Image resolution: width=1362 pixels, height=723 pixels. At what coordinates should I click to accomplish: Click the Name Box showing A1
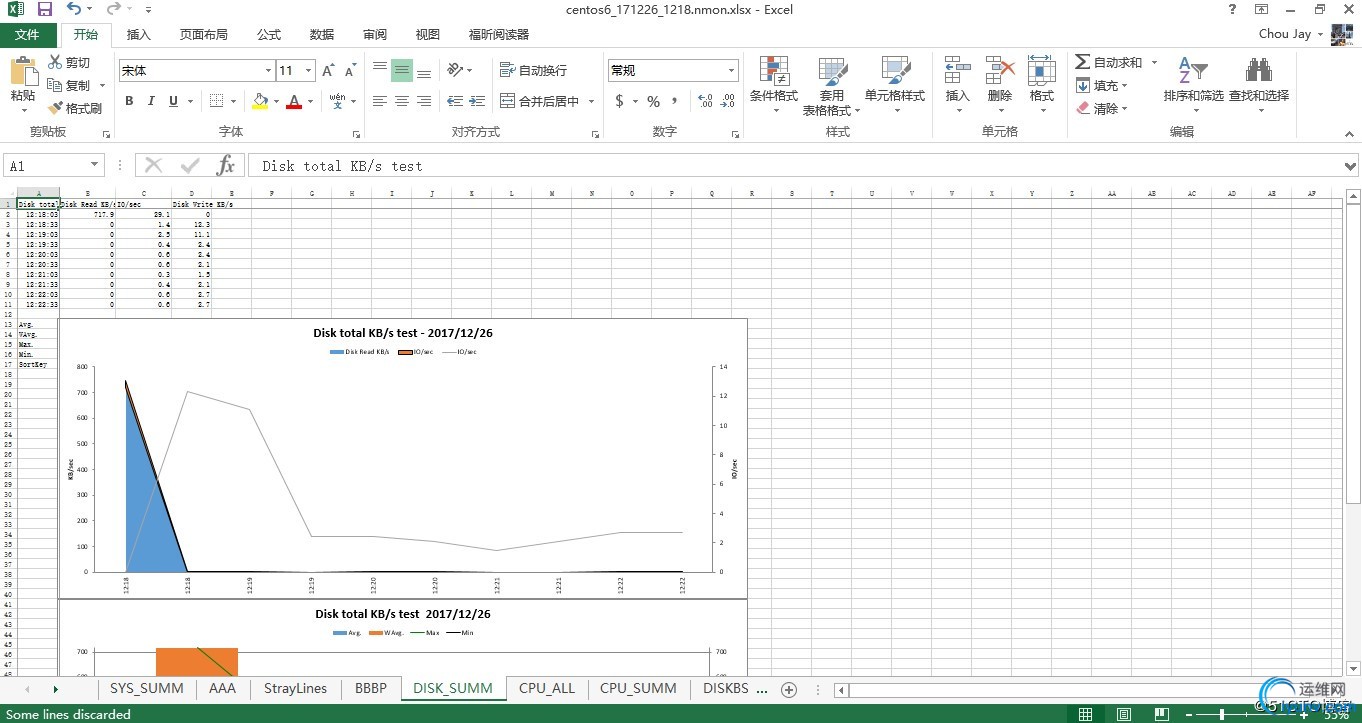(54, 165)
